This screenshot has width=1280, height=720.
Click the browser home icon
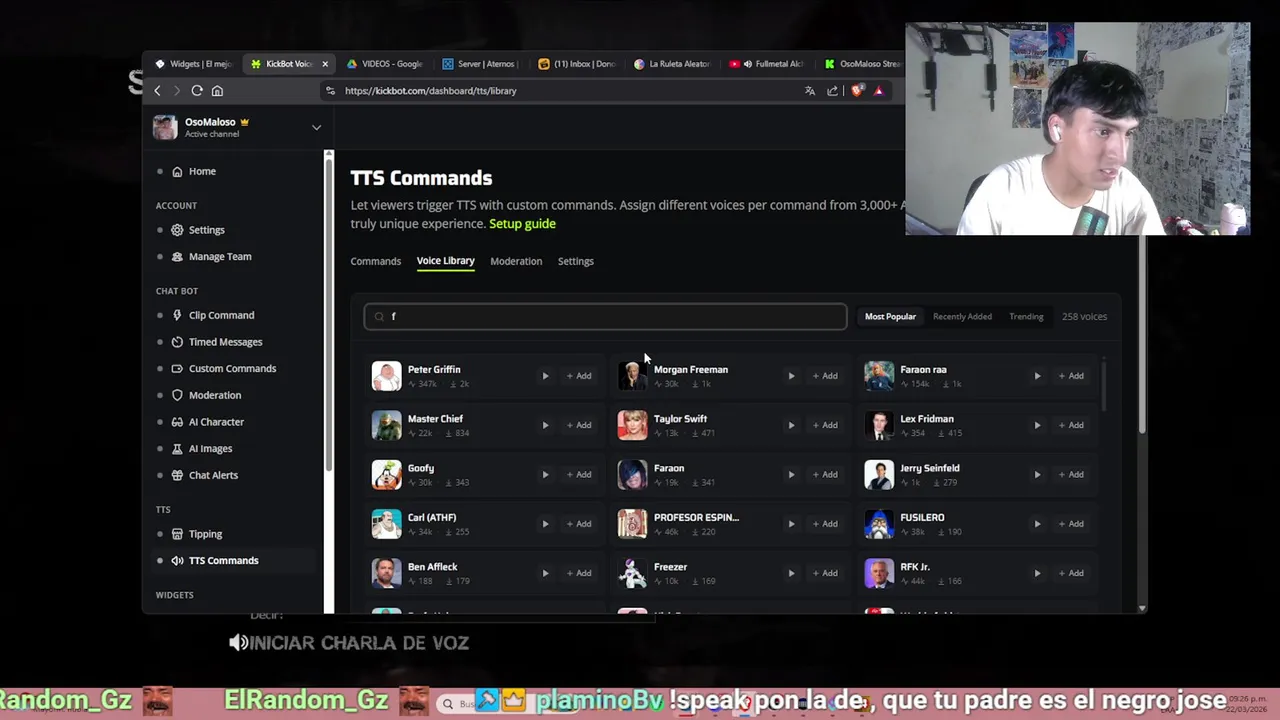click(x=217, y=91)
